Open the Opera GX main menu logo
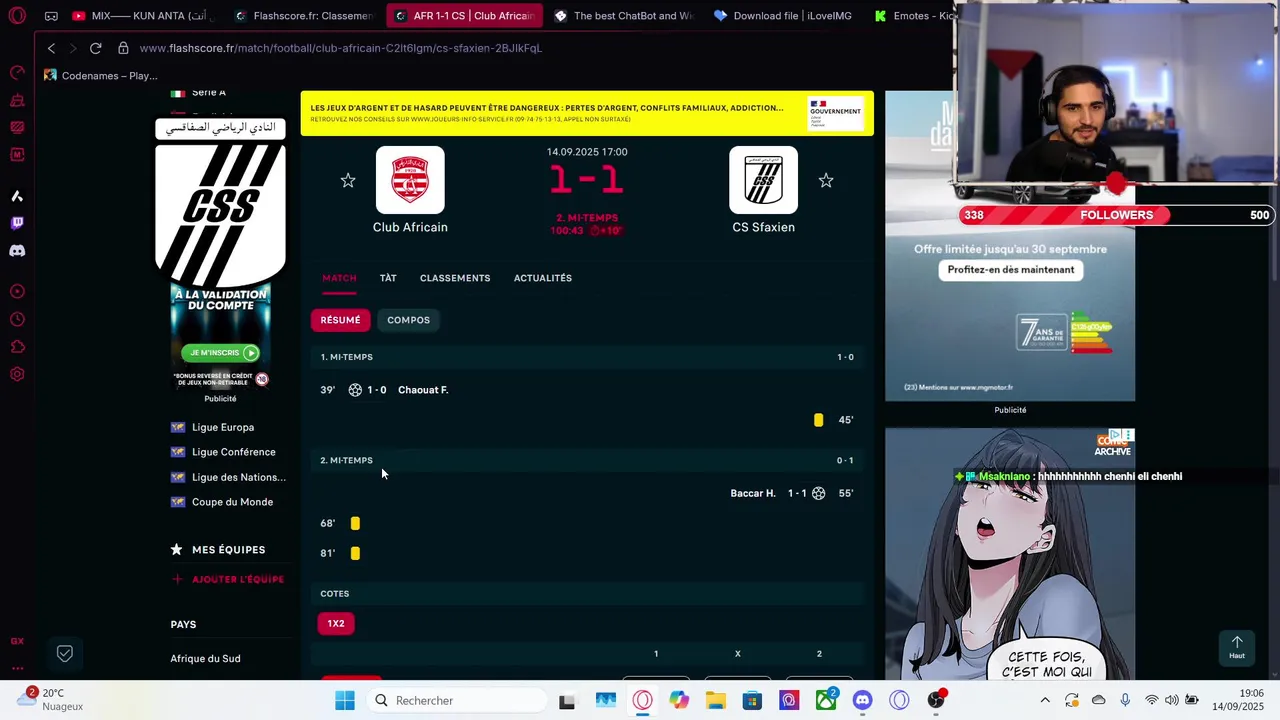The width and height of the screenshot is (1280, 720). tap(17, 16)
